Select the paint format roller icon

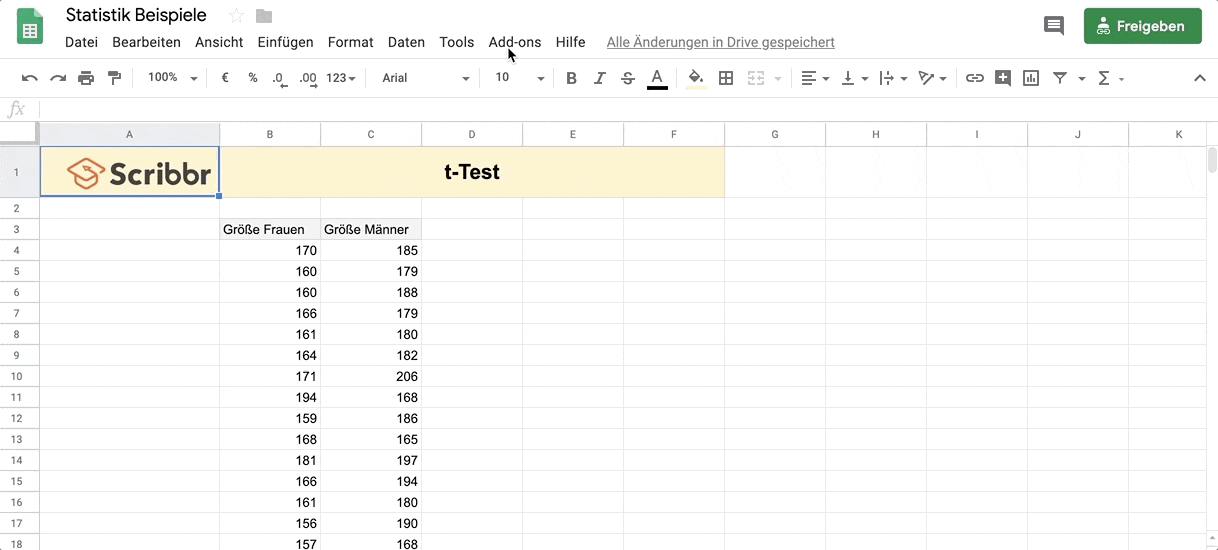coord(114,78)
